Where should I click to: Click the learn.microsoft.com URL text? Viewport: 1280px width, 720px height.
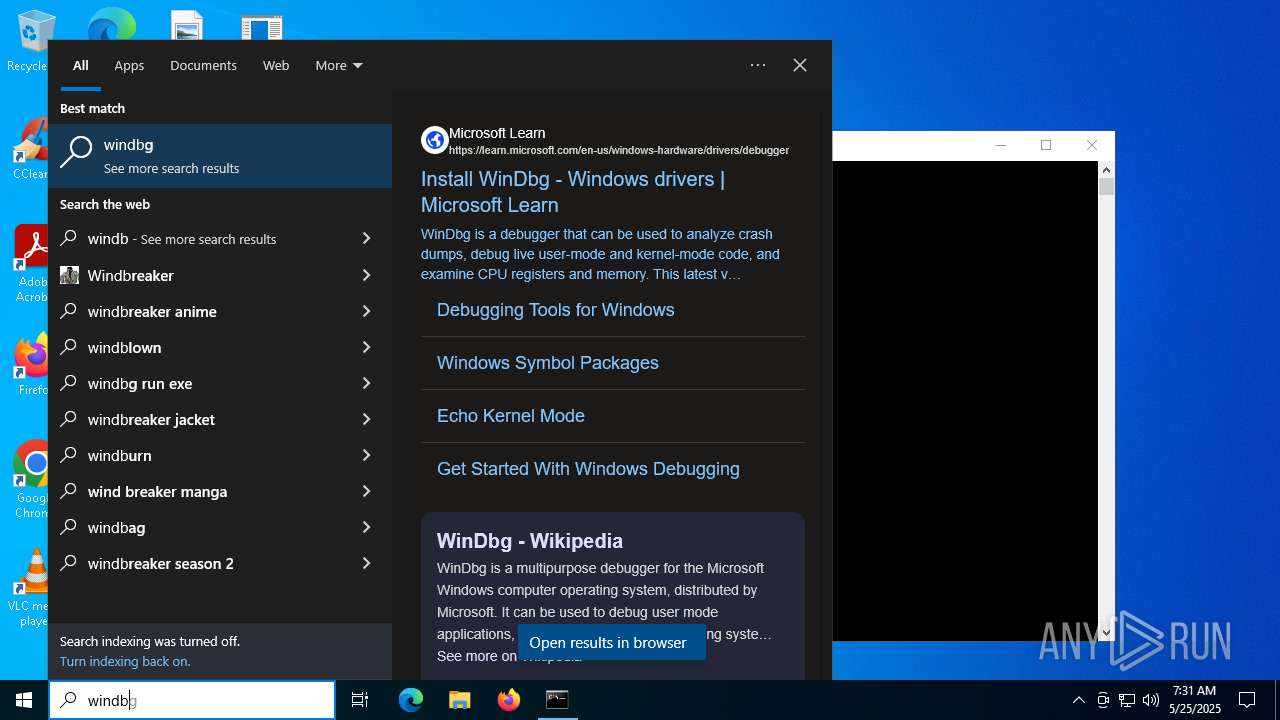coord(619,150)
